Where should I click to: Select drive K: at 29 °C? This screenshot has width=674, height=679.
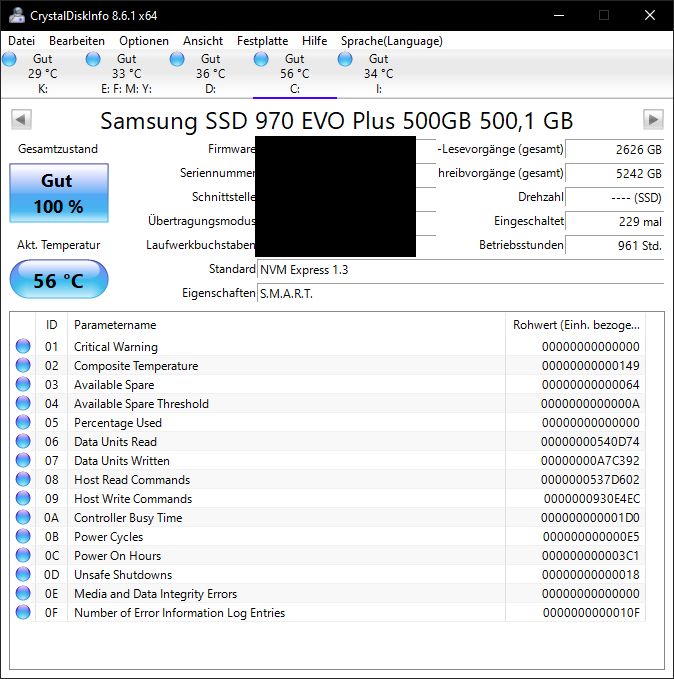coord(42,74)
